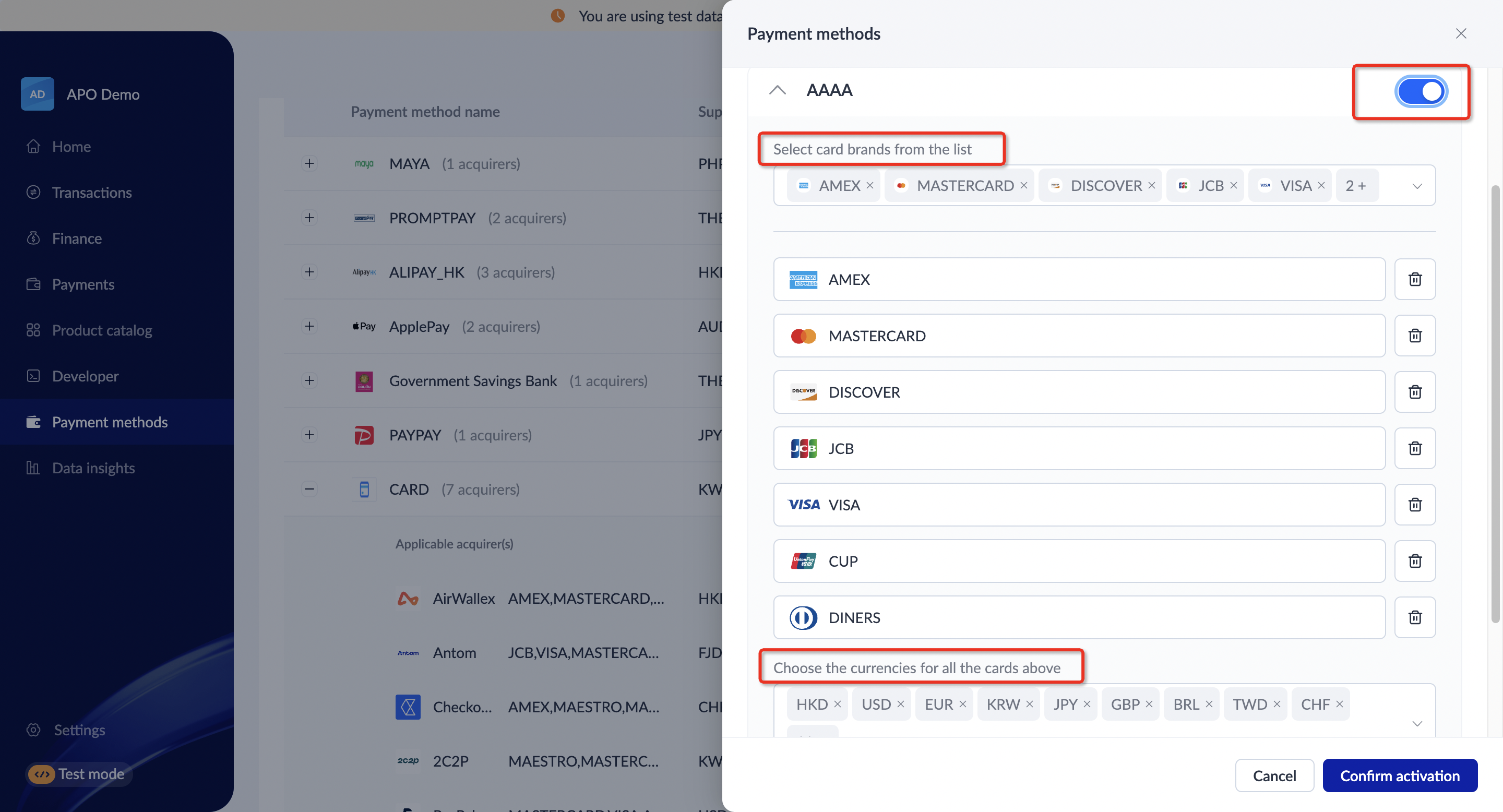
Task: Collapse the CARD payment method row
Action: [x=309, y=489]
